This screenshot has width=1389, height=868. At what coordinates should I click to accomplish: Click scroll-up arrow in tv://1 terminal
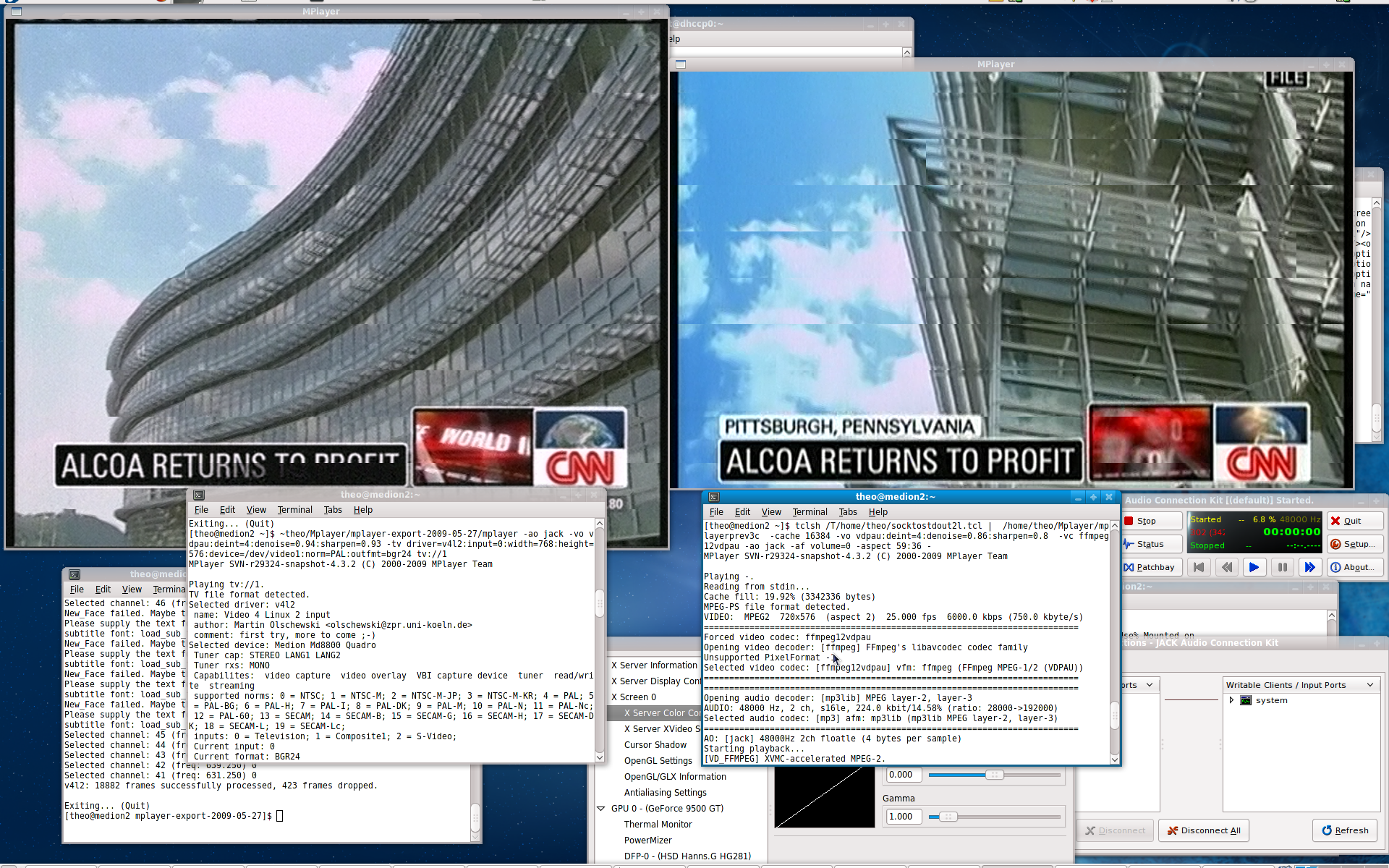pyautogui.click(x=599, y=524)
